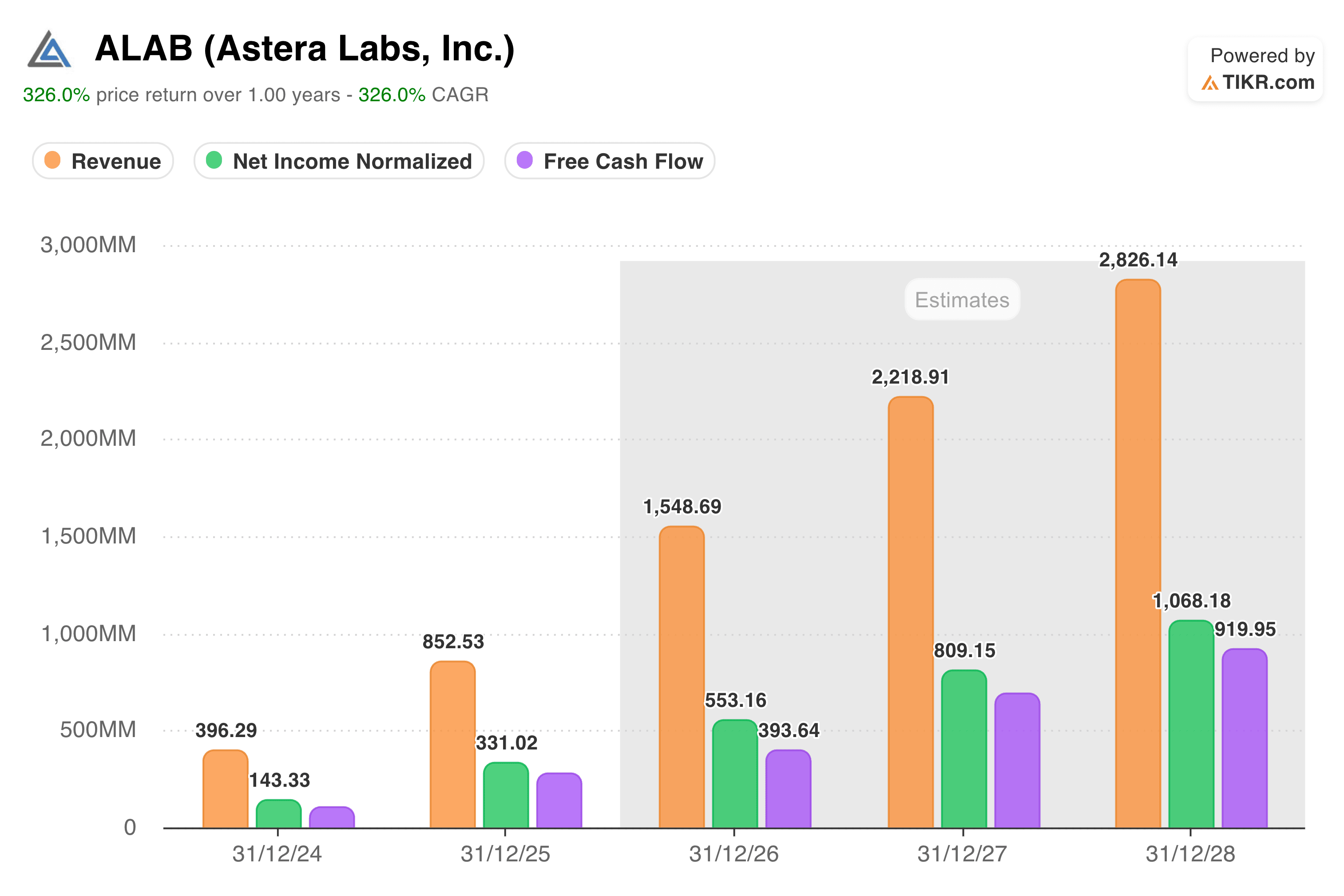1344x896 pixels.
Task: Click the 396.29 data label
Action: tap(226, 731)
